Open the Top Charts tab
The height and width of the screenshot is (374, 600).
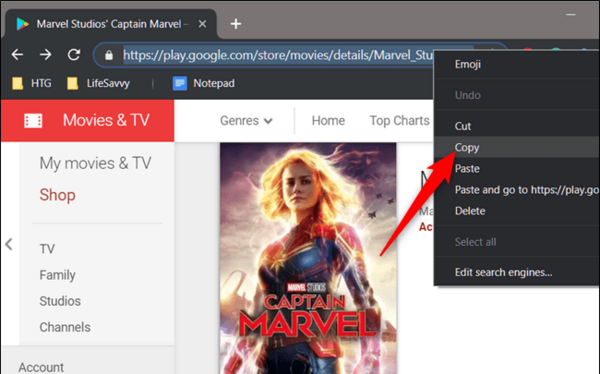pos(399,121)
